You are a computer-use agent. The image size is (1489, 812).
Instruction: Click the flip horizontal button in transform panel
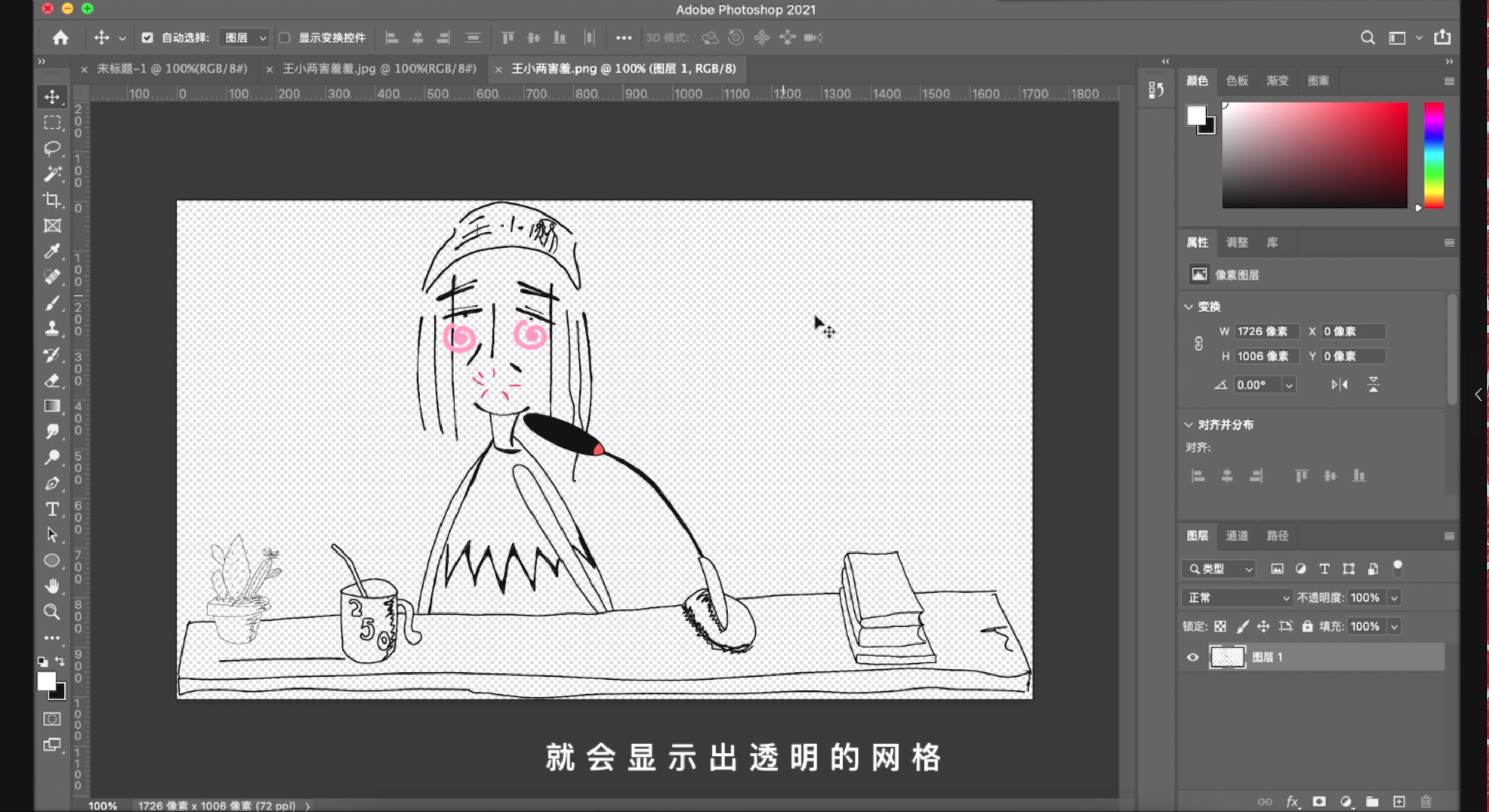(1339, 385)
